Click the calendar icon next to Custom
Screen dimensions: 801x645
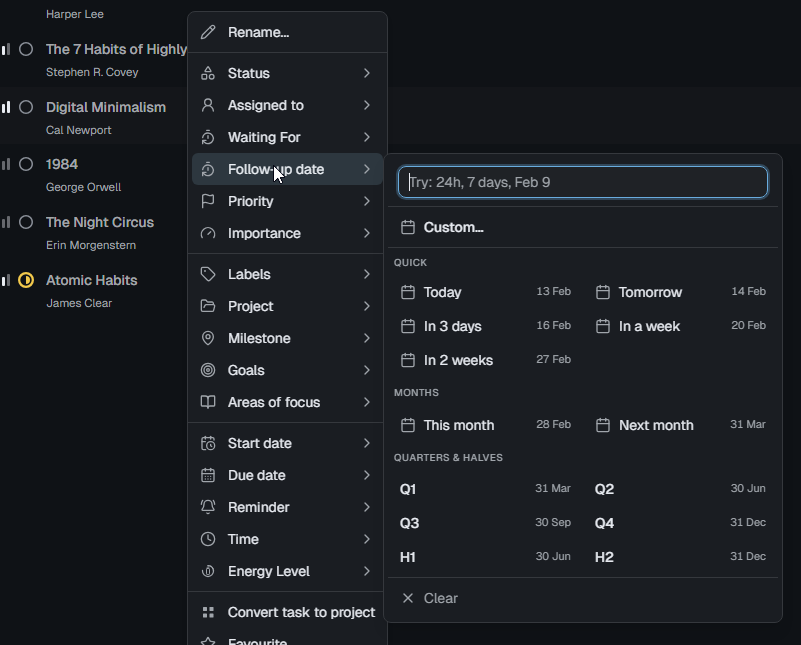pyautogui.click(x=408, y=227)
